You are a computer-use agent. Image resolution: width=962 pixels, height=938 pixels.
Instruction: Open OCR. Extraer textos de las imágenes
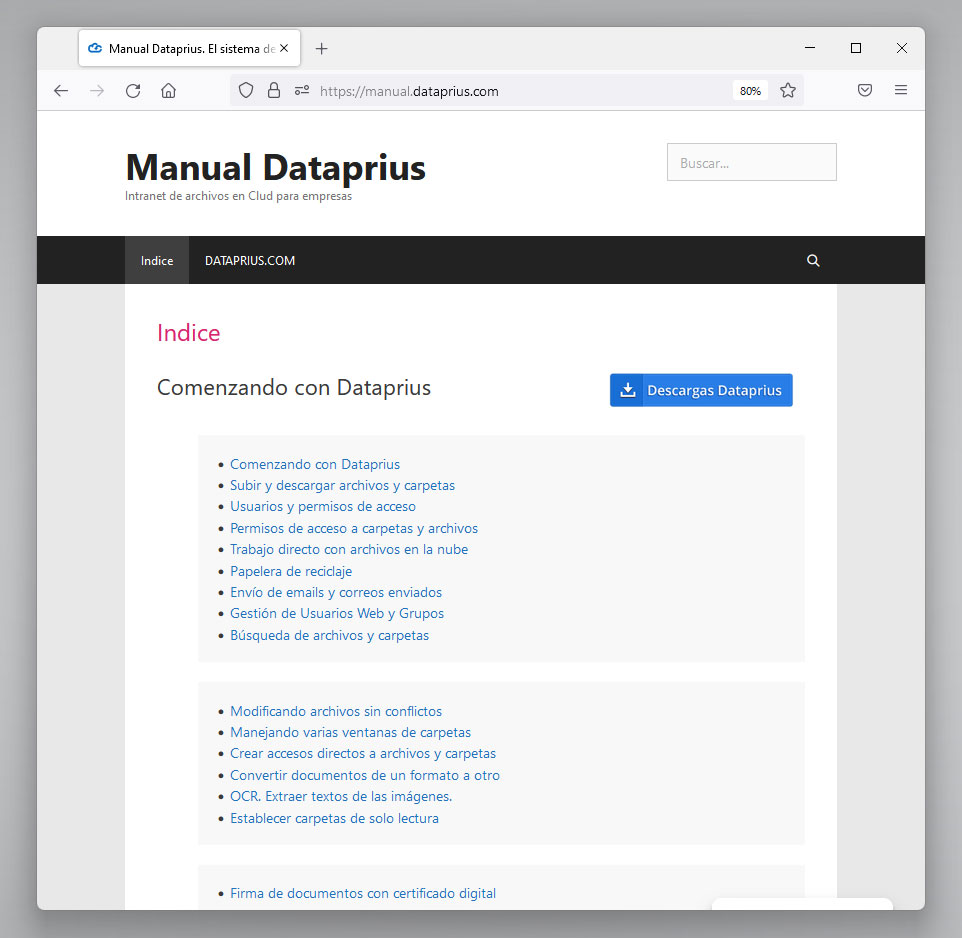341,796
